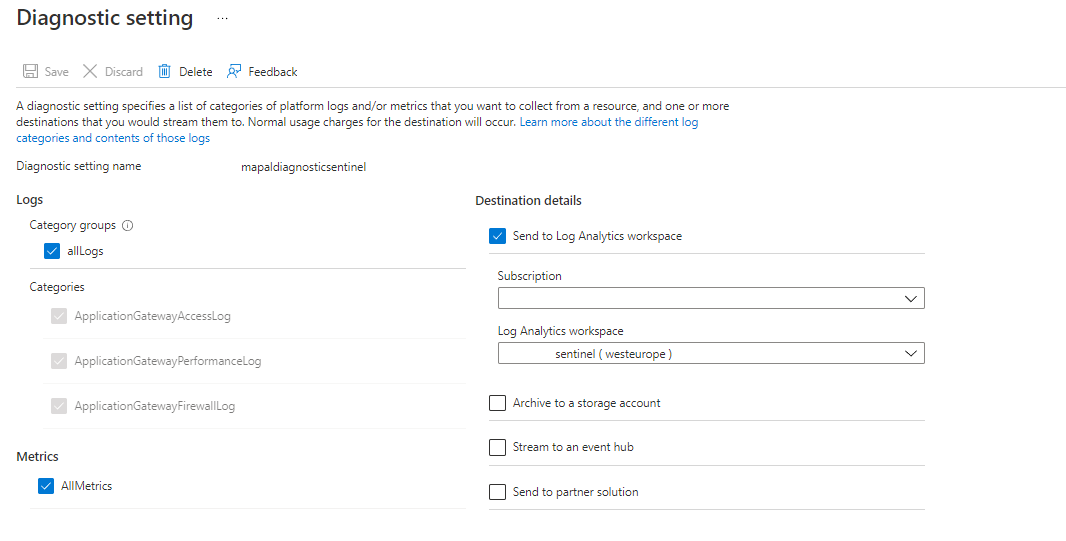Image resolution: width=1066 pixels, height=541 pixels.
Task: Click the Delete trash can icon
Action: [165, 72]
